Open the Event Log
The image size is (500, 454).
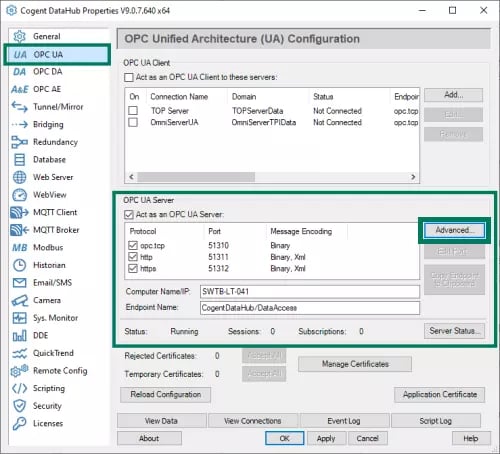(344, 421)
